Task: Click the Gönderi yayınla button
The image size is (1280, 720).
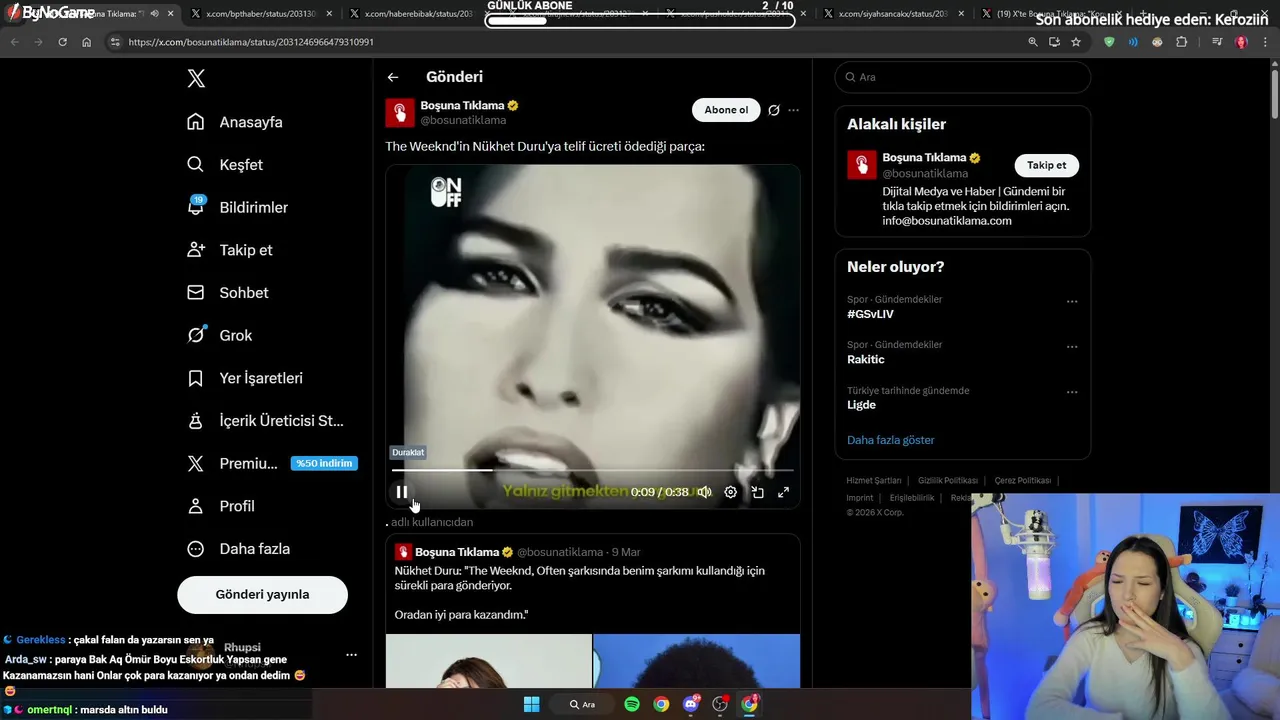Action: pos(262,594)
